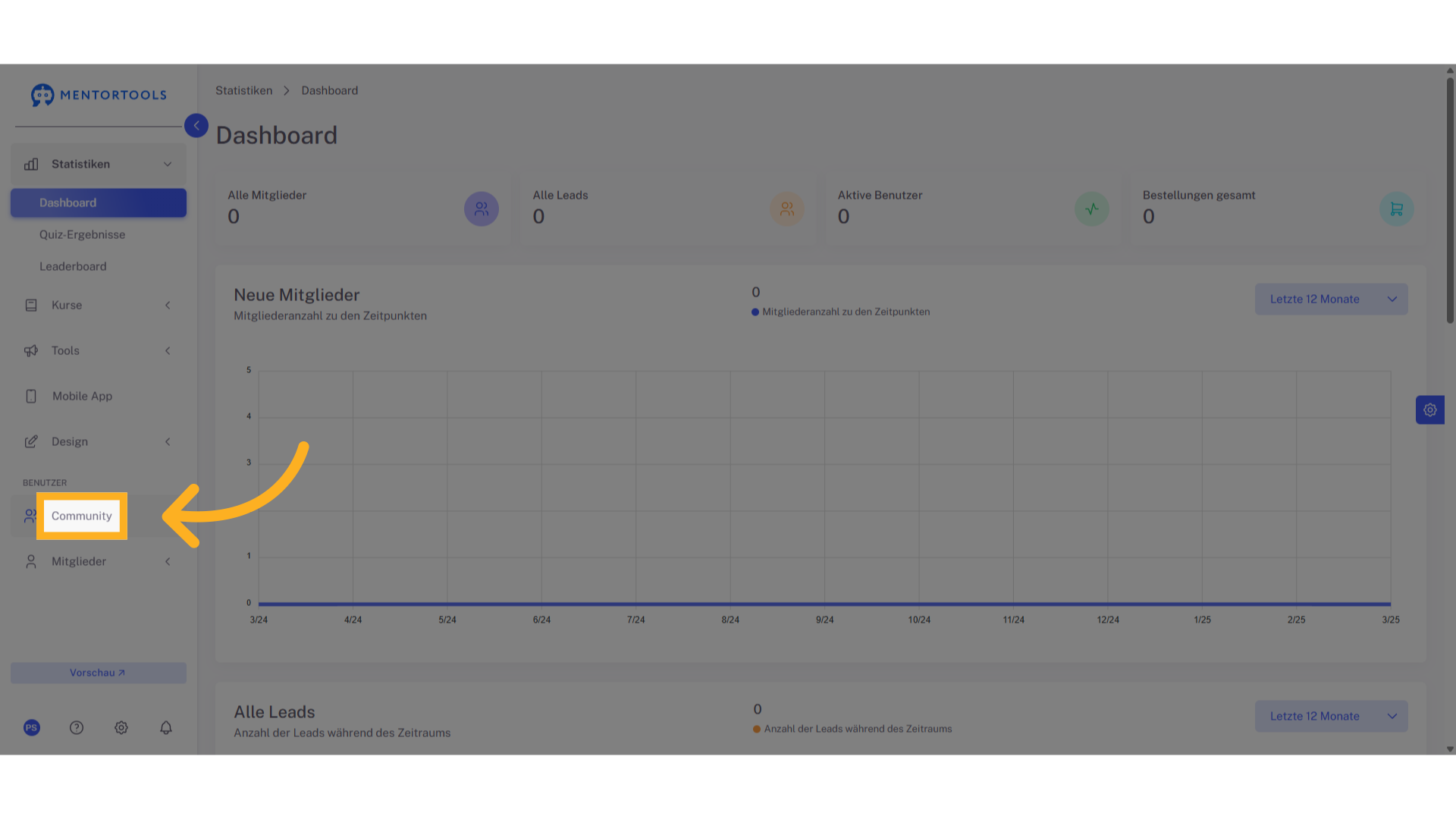
Task: Collapse the sidebar with the round arrow button
Action: coord(196,126)
